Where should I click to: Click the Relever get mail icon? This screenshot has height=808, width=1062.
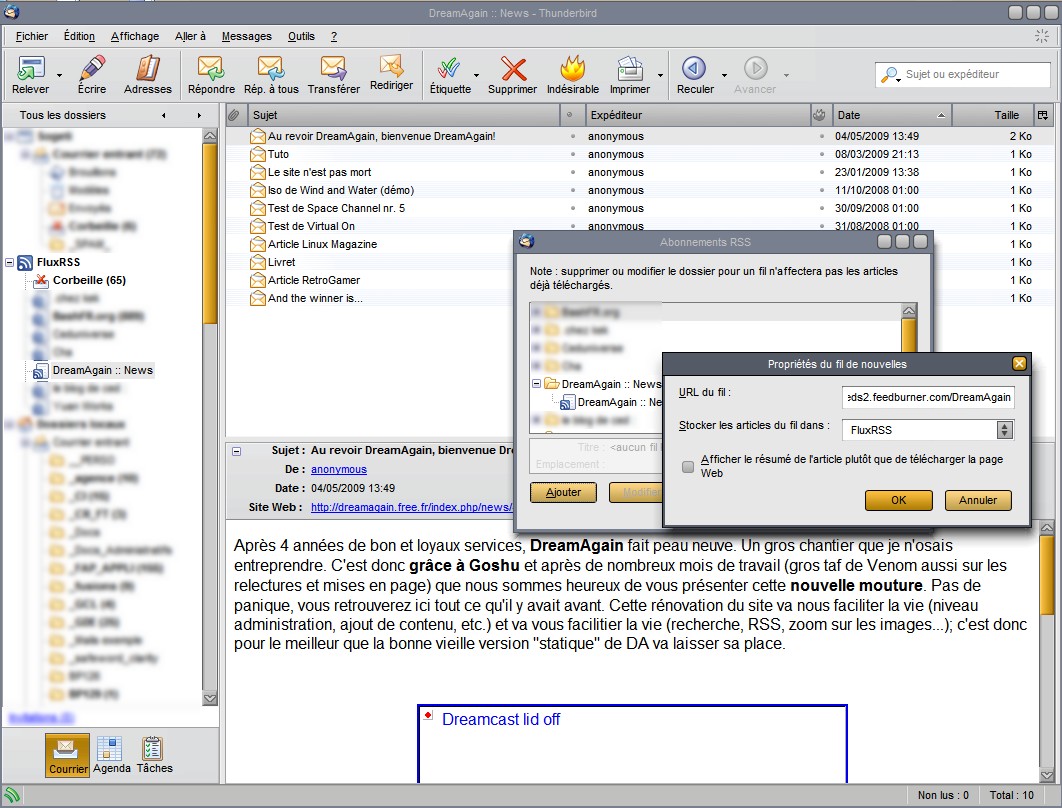pyautogui.click(x=30, y=68)
